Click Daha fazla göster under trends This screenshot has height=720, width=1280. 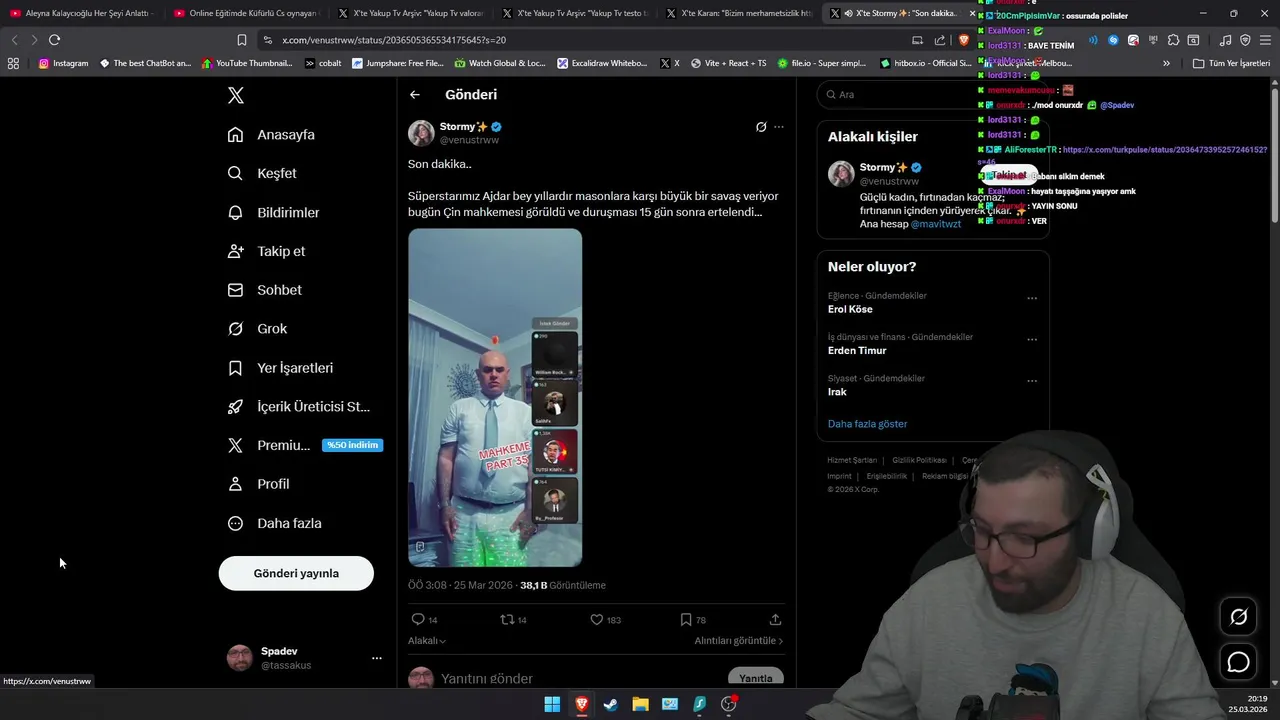pos(867,424)
